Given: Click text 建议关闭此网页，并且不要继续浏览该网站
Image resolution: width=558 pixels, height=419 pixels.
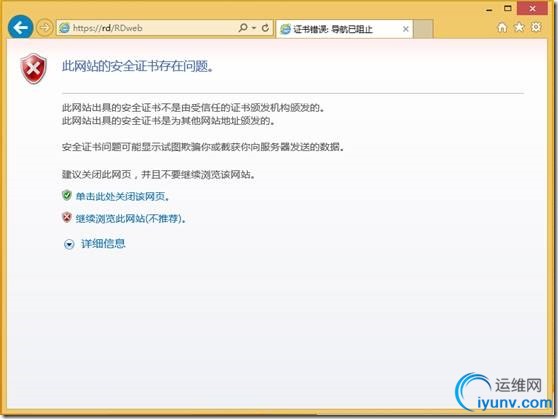Looking at the screenshot, I should tap(158, 174).
